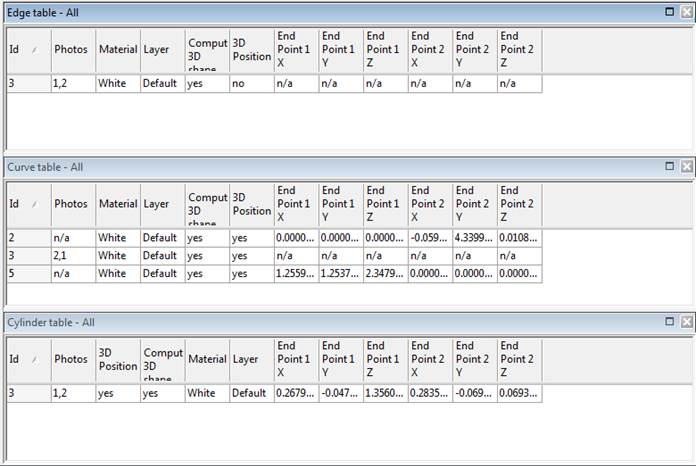Select the Id 2 cell in Curve table
This screenshot has height=466, width=696.
pyautogui.click(x=28, y=238)
